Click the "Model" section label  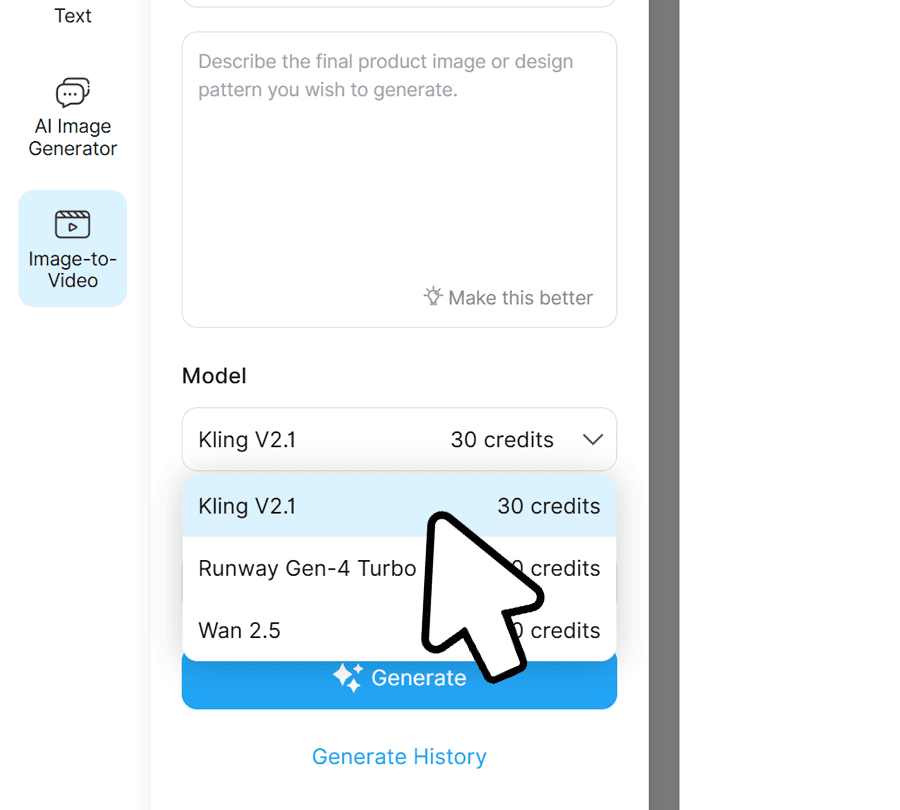tap(214, 376)
